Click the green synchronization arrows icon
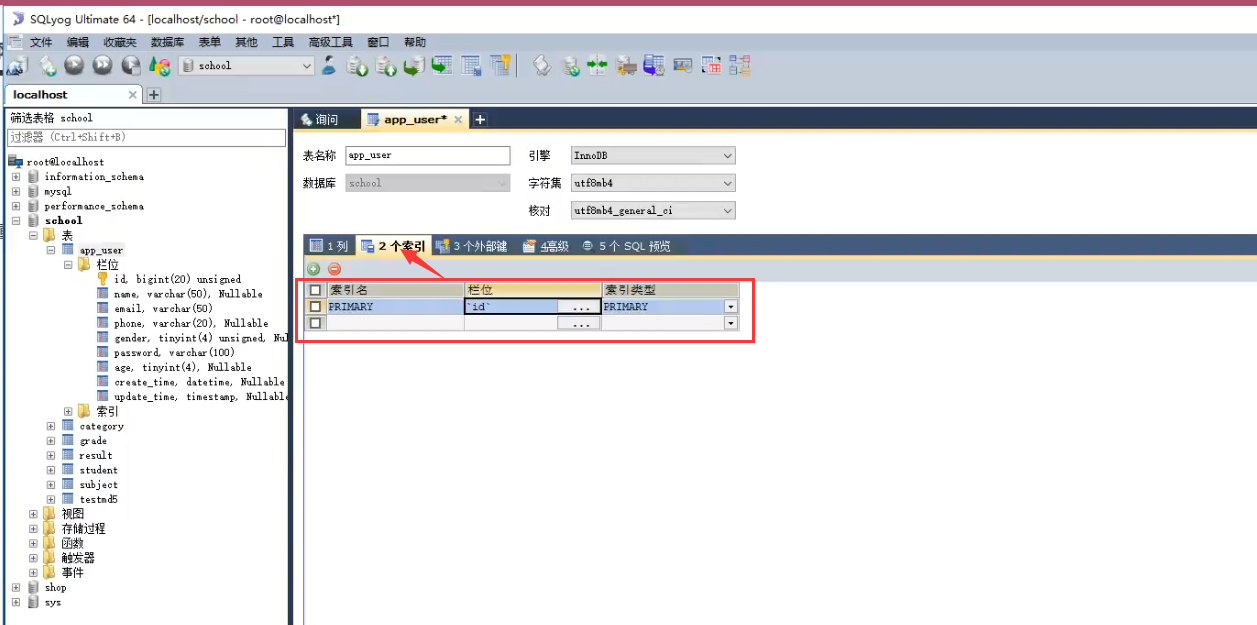This screenshot has height=625, width=1257. click(598, 66)
